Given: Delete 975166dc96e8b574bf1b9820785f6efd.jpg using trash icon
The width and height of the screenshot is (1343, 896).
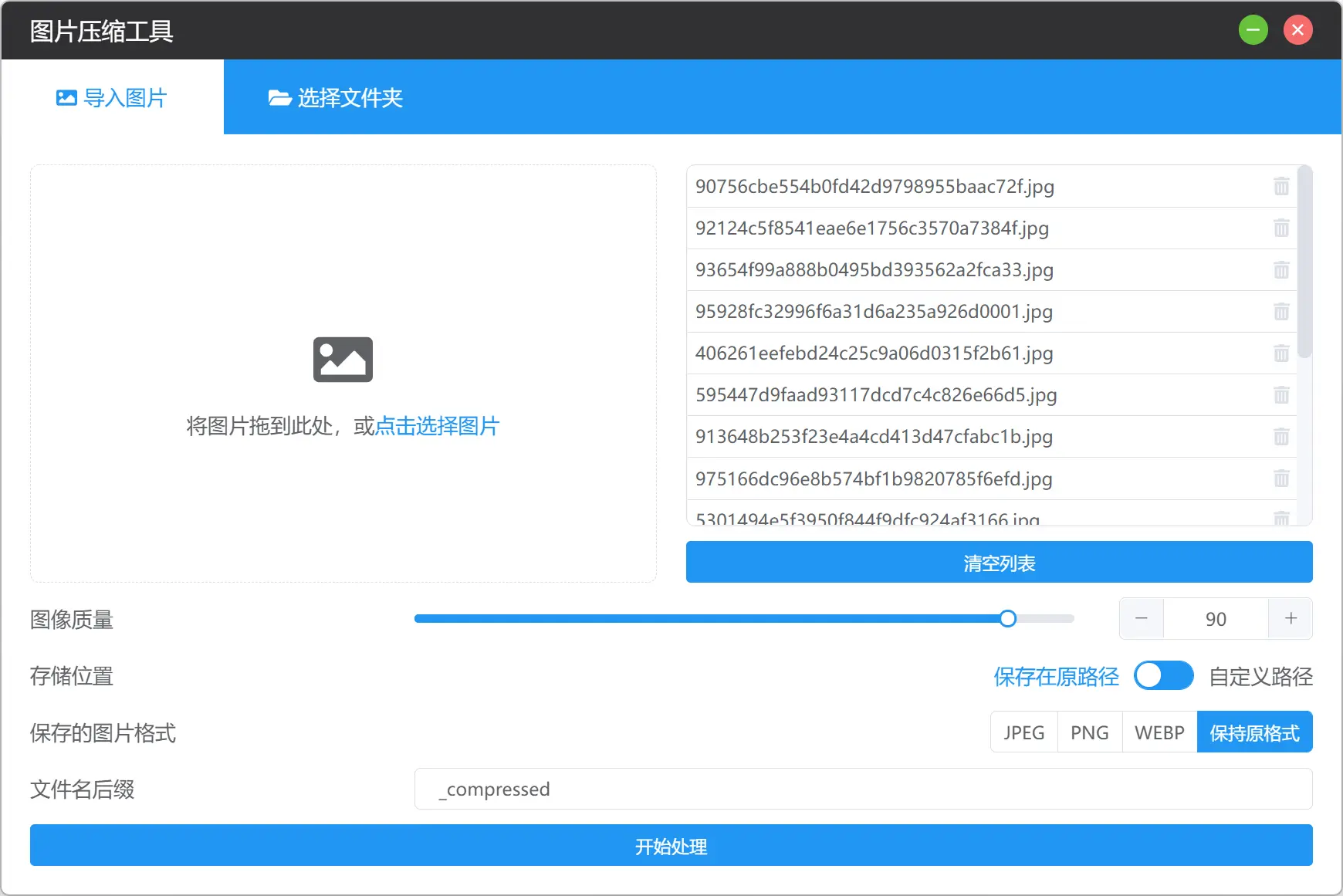Looking at the screenshot, I should (x=1282, y=478).
